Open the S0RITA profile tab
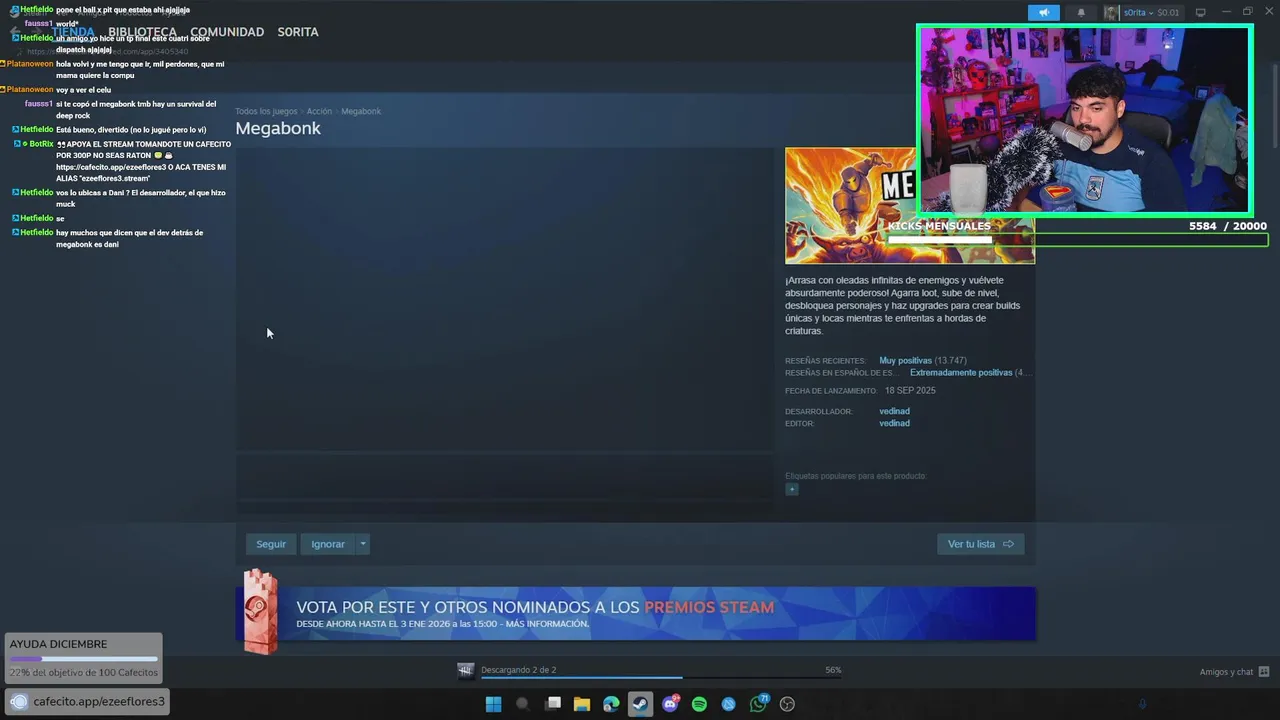The width and height of the screenshot is (1280, 720). tap(298, 32)
